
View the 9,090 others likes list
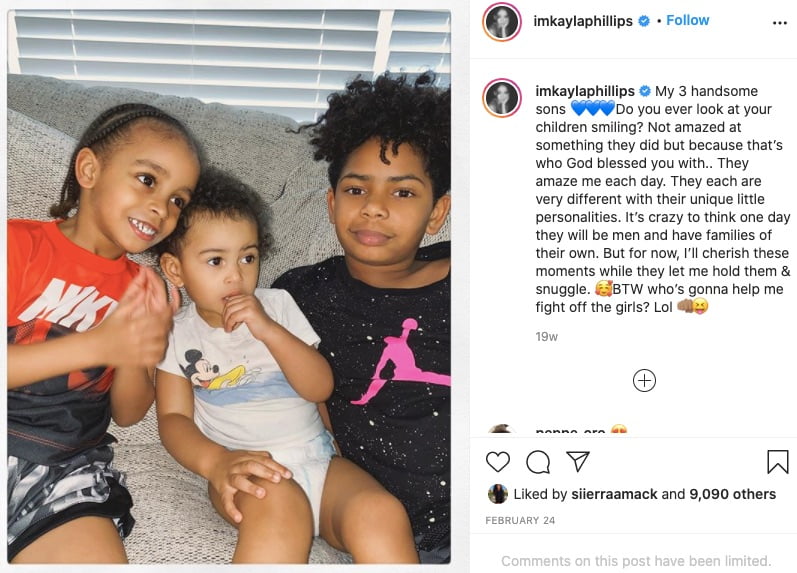732,494
